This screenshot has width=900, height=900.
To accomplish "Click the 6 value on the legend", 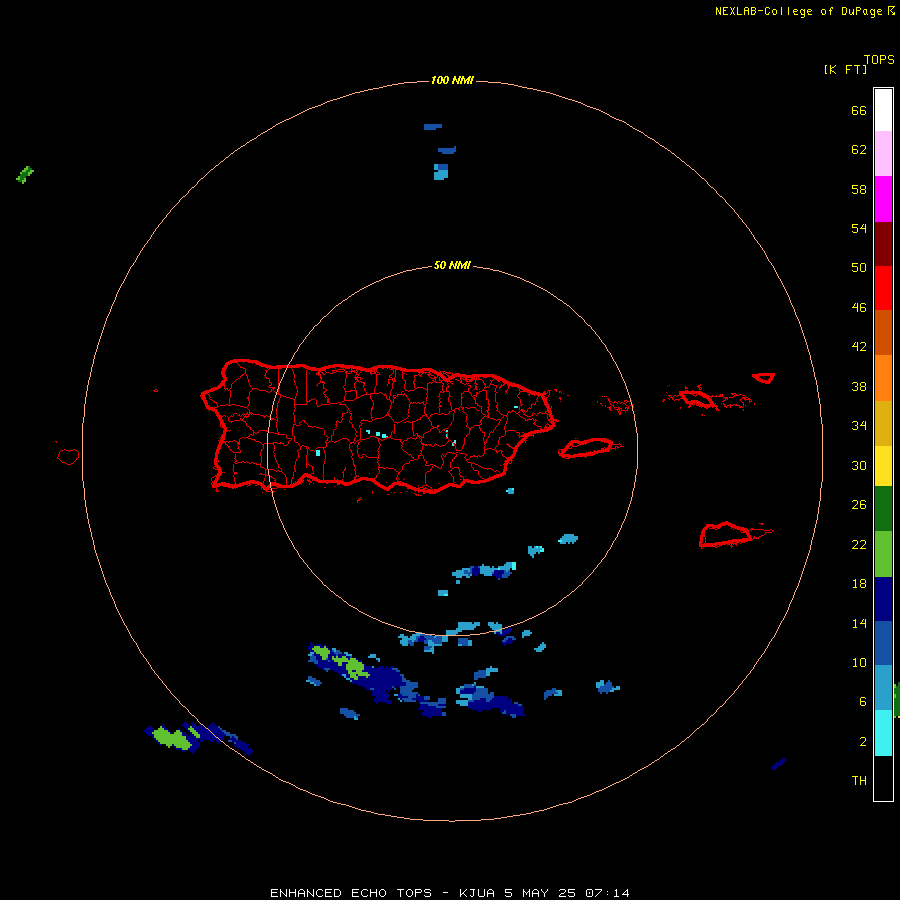I will point(862,701).
